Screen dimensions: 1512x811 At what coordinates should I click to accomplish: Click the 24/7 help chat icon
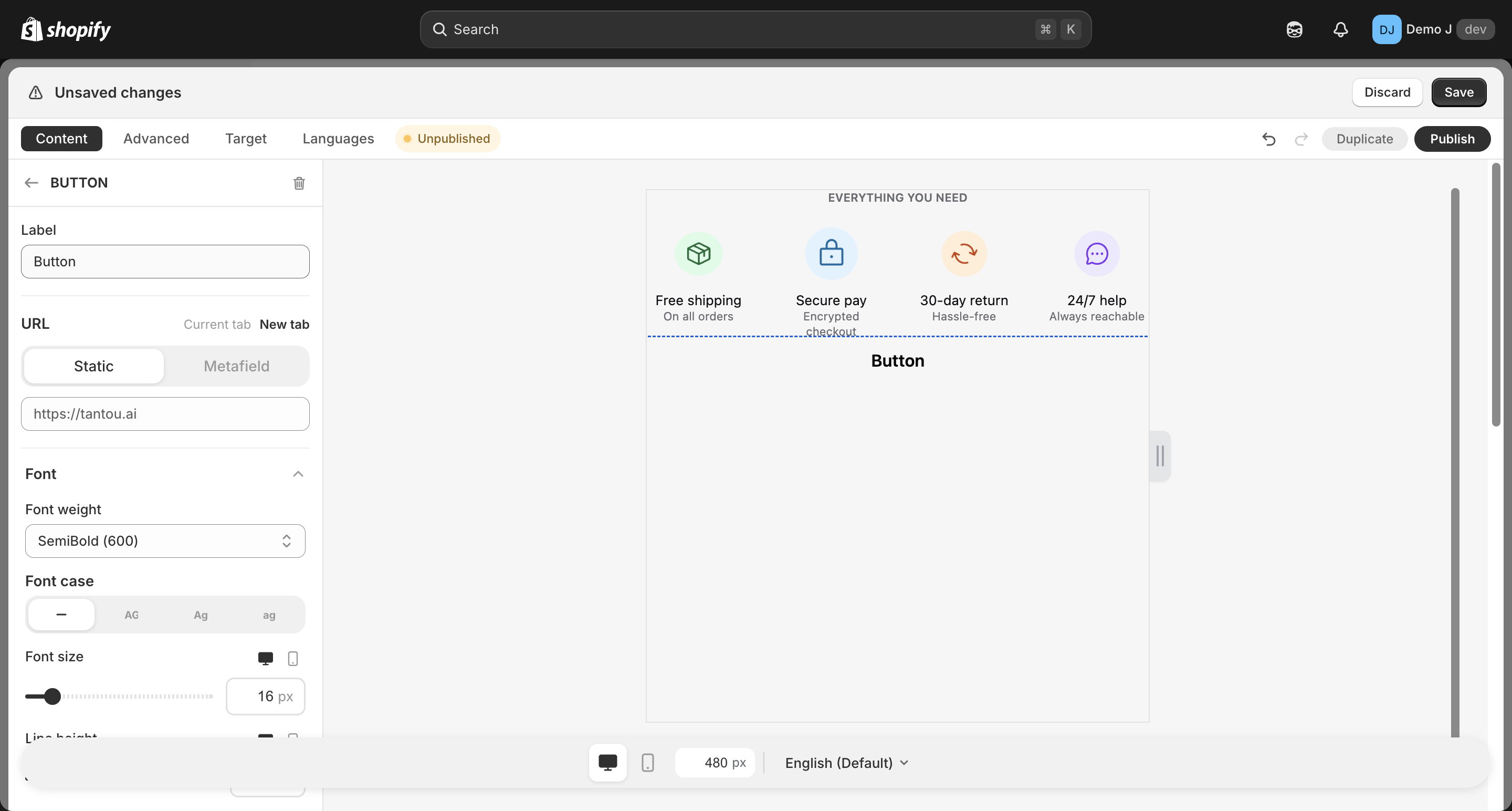pyautogui.click(x=1096, y=254)
